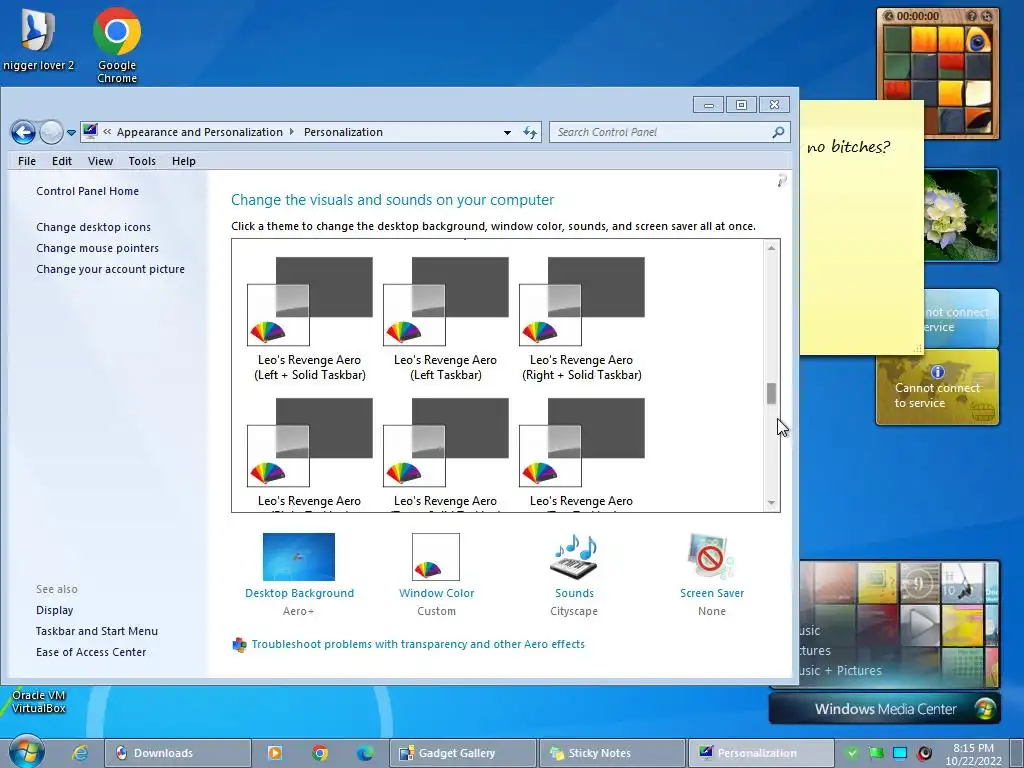The image size is (1024, 768).
Task: Click the toucan eye tile in puzzle gadget
Action: (978, 40)
